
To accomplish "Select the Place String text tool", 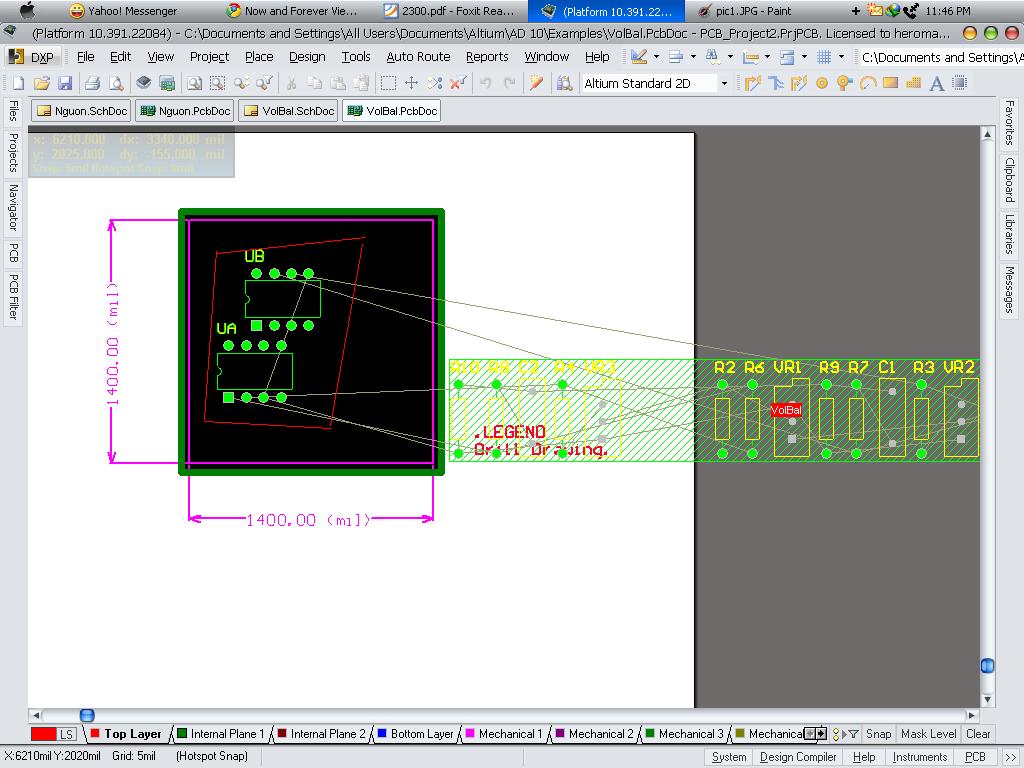I will tap(937, 83).
